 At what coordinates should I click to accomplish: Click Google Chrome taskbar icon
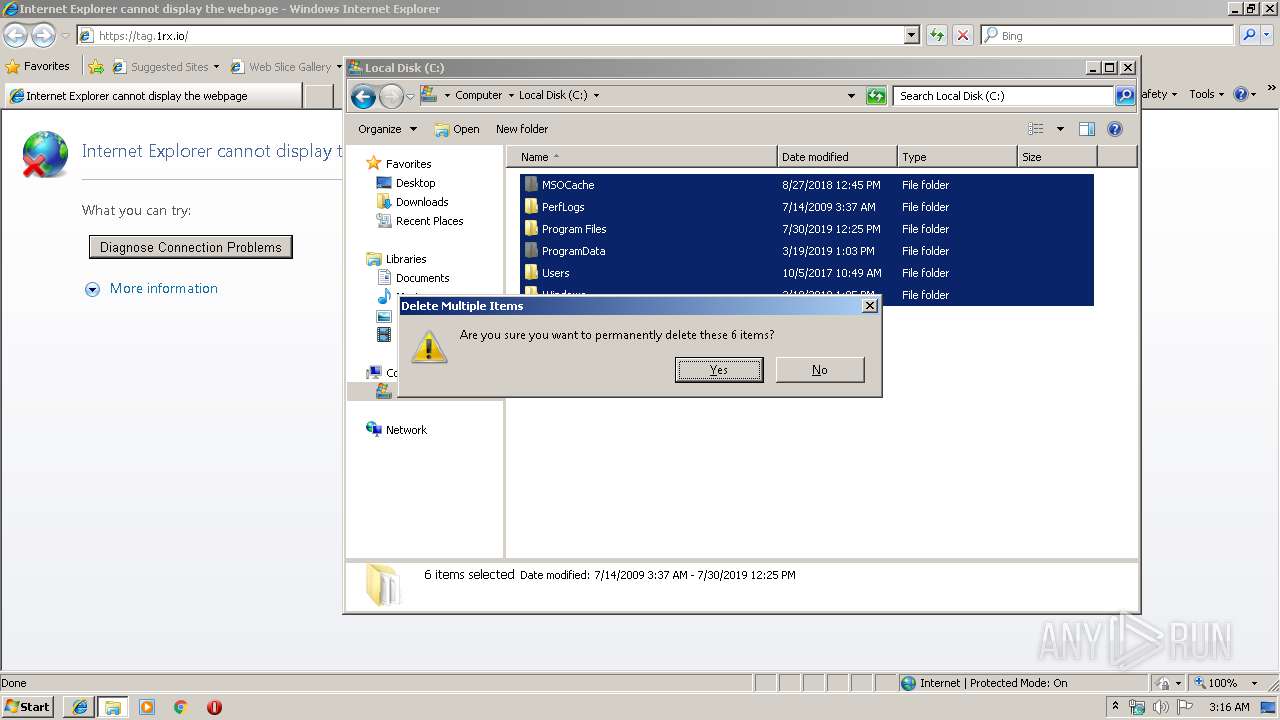[181, 707]
